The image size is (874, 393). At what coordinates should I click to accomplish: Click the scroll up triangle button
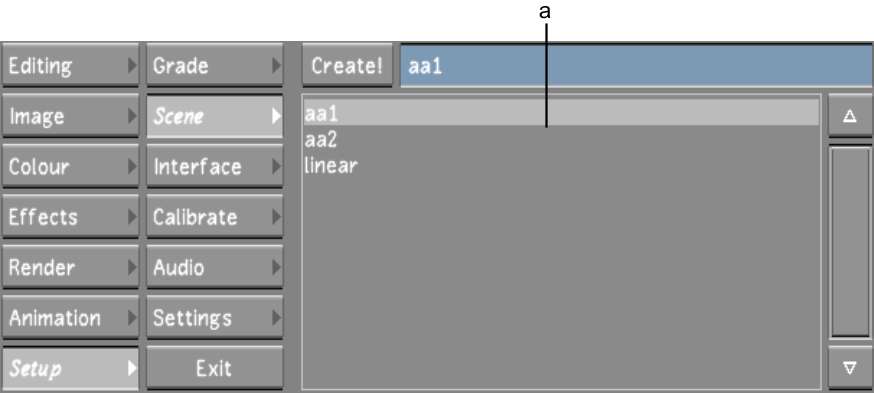click(850, 116)
